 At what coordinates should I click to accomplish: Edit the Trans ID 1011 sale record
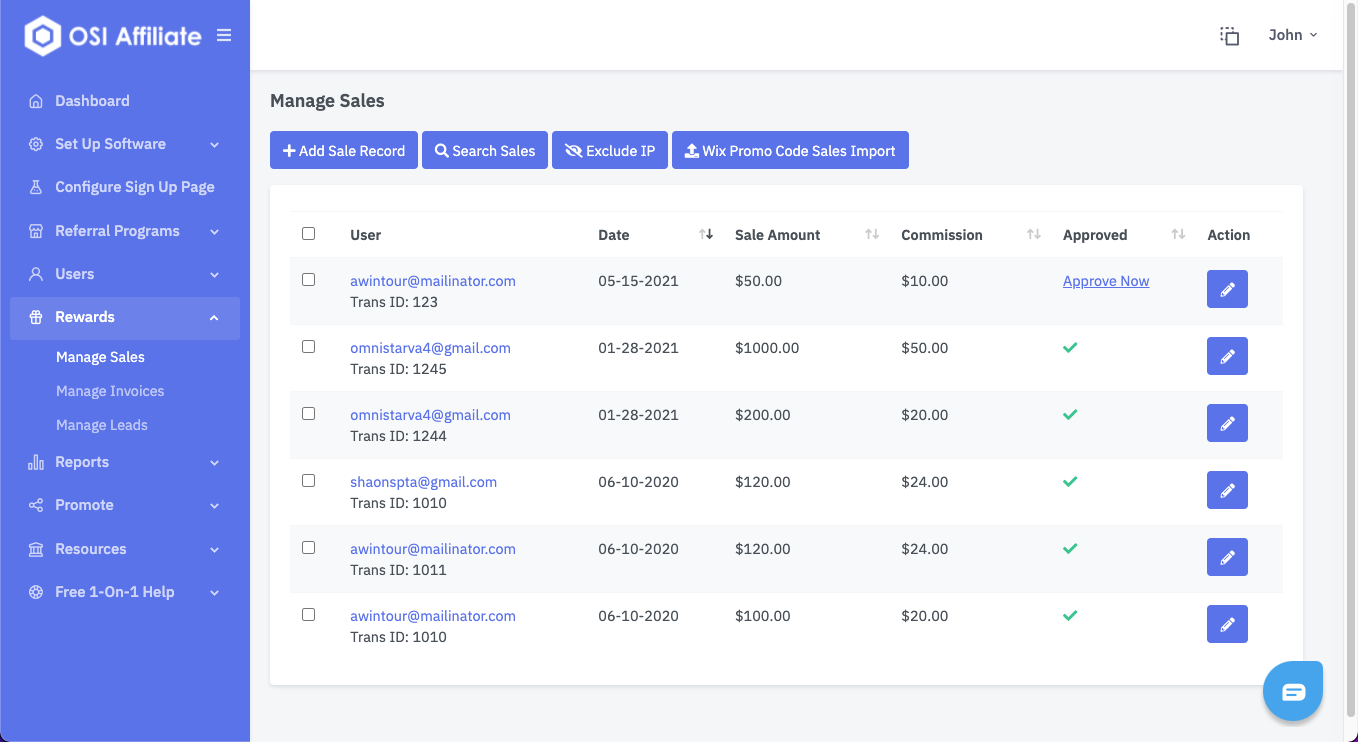click(x=1227, y=557)
